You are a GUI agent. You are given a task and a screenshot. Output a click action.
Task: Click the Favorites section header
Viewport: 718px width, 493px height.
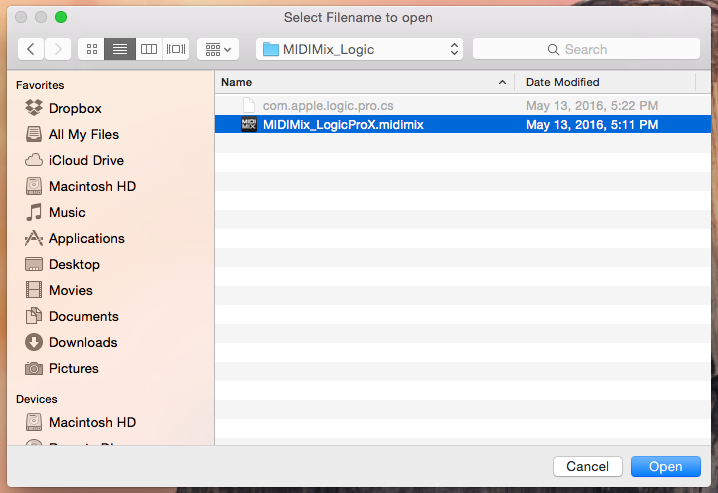coord(40,85)
